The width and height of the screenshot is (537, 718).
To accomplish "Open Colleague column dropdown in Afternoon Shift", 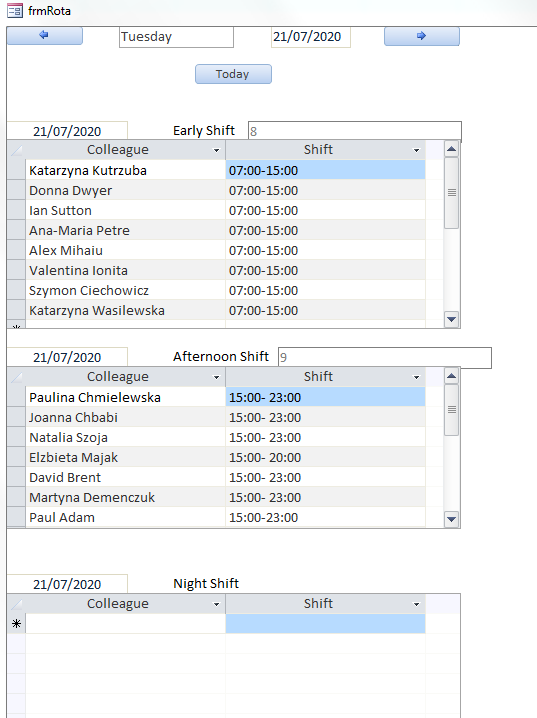I will tap(216, 377).
